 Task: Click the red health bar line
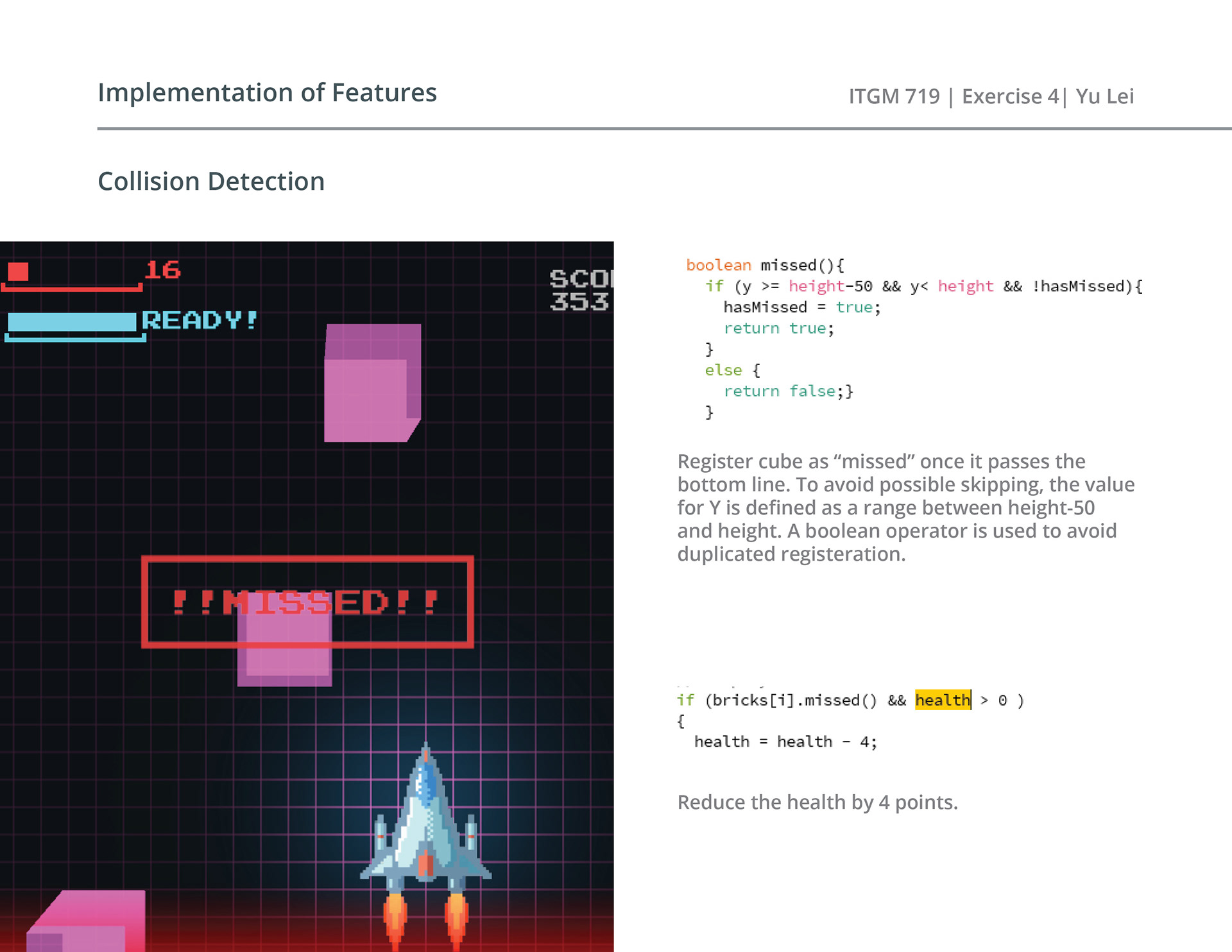pos(71,289)
